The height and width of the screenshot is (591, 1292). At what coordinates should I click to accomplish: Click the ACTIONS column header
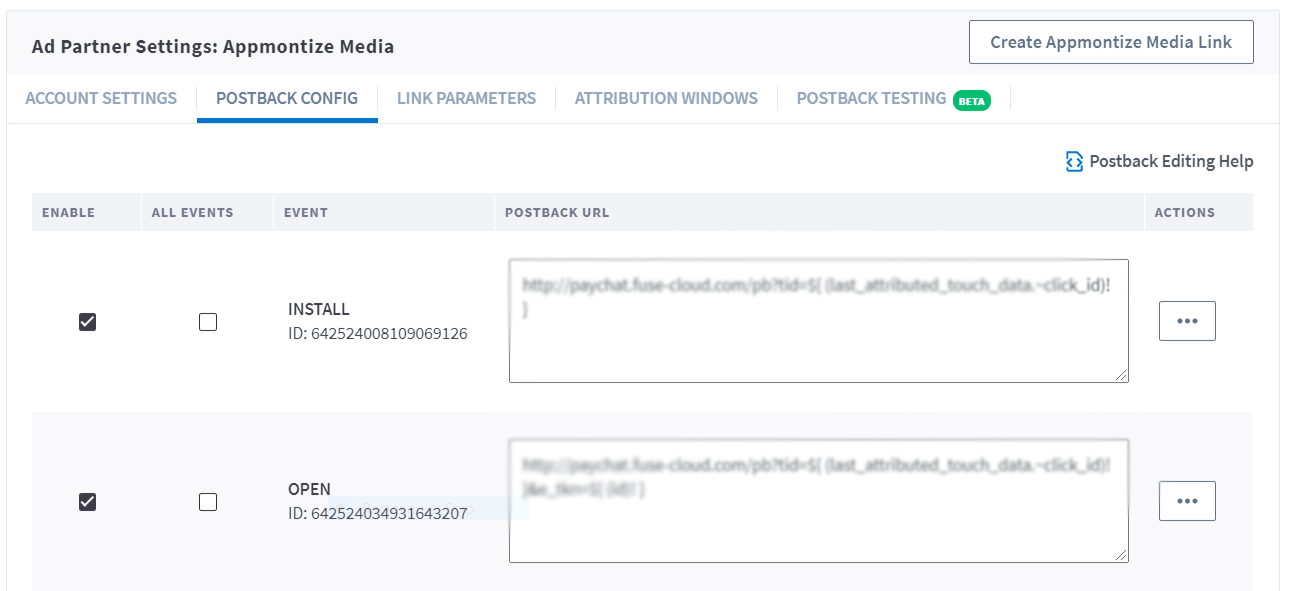(x=1185, y=213)
